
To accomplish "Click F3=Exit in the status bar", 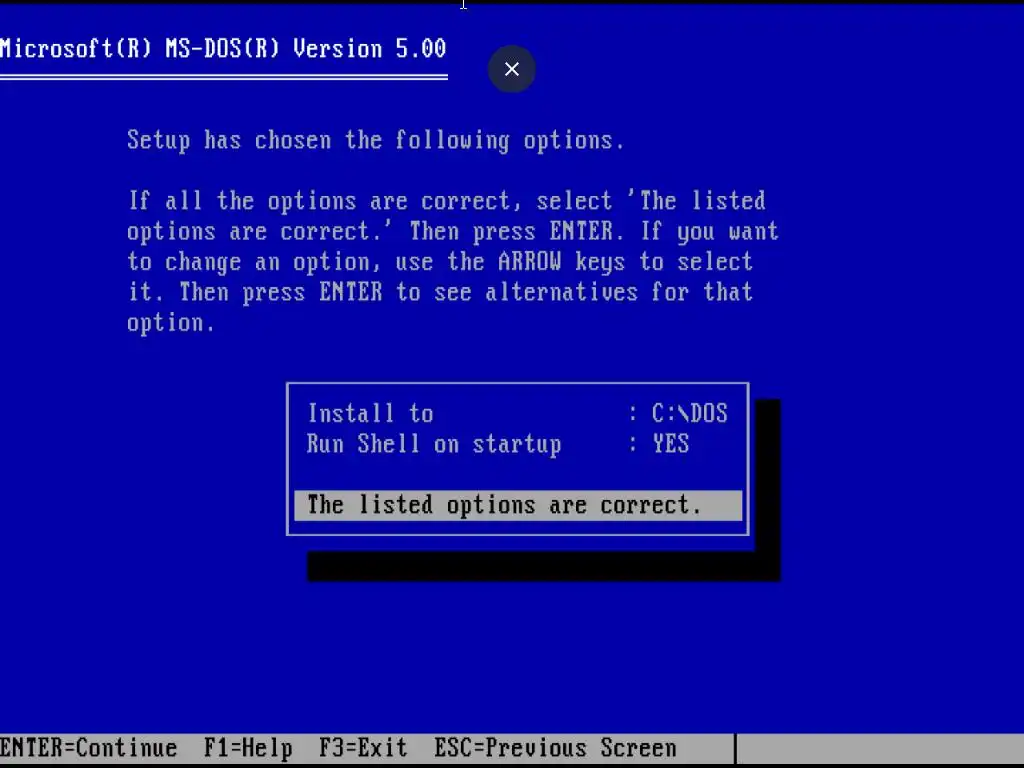I will click(x=363, y=748).
